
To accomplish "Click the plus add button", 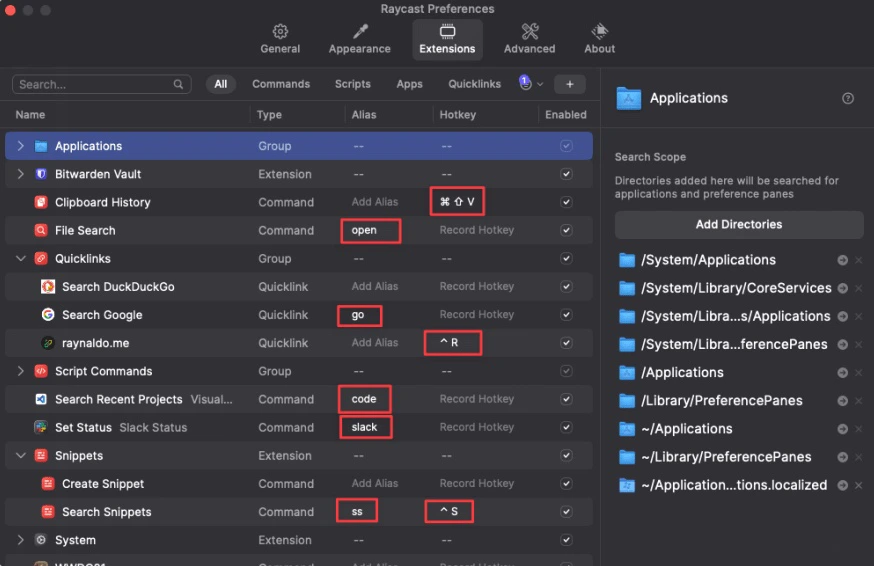I will 570,84.
